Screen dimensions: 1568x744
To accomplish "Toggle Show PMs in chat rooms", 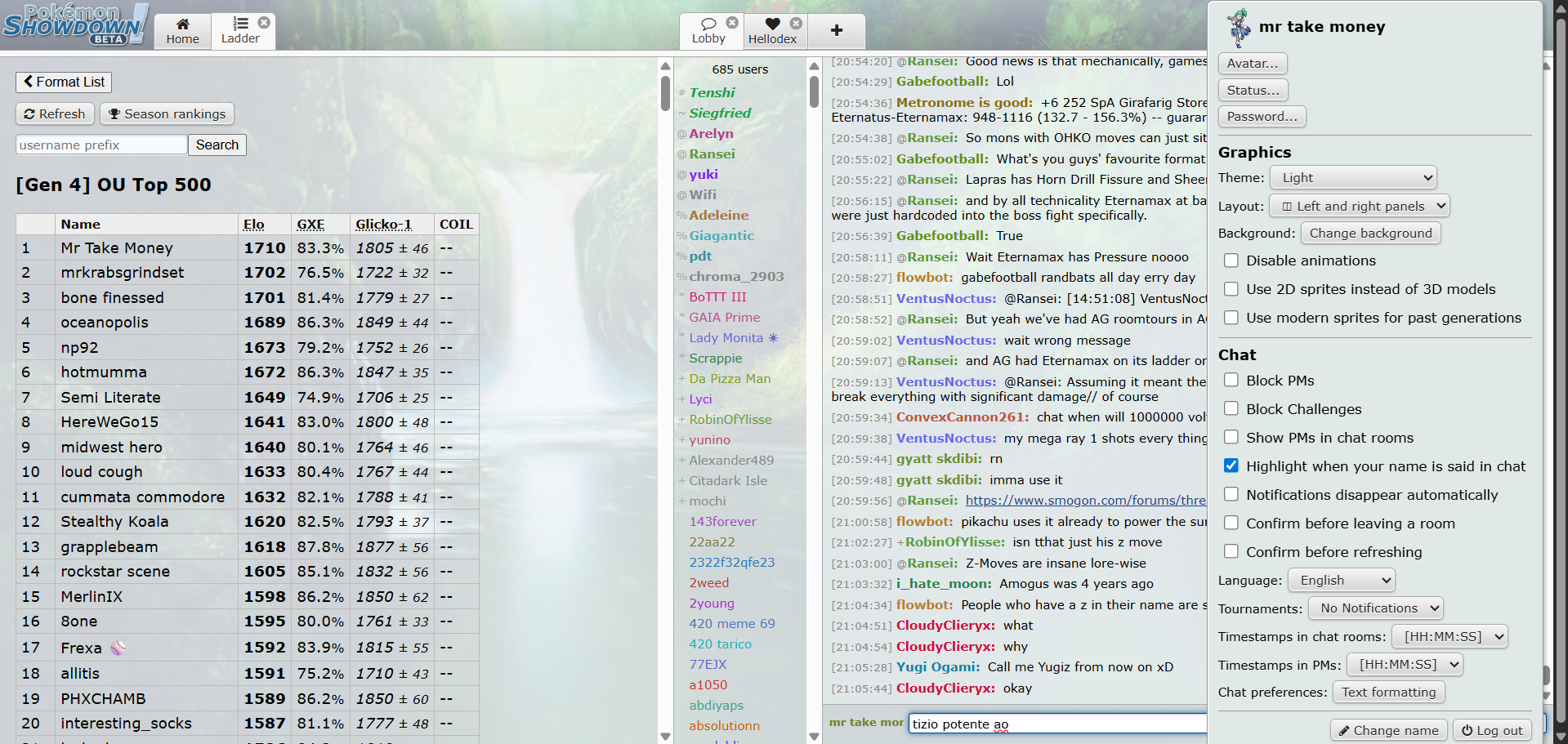I will coord(1231,437).
